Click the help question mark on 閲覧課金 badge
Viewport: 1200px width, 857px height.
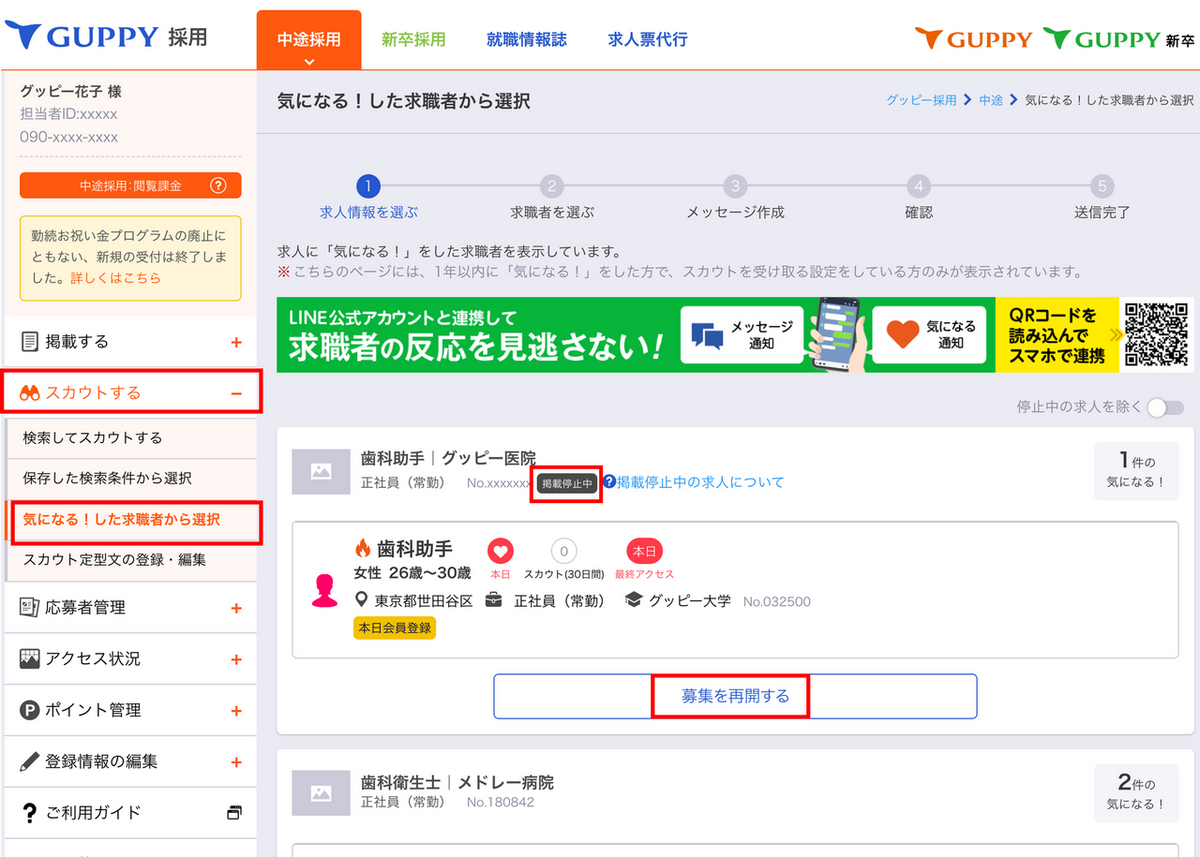click(x=218, y=186)
